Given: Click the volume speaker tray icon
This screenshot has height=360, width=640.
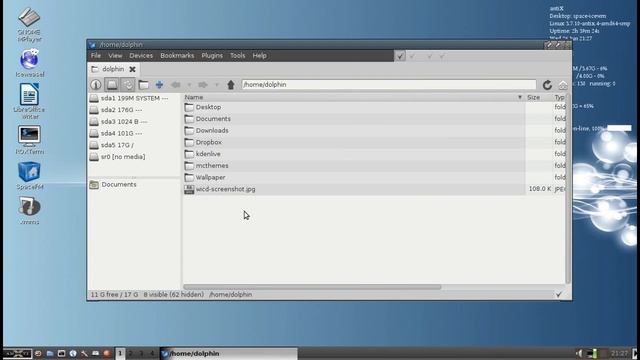Looking at the screenshot, I should [x=579, y=353].
